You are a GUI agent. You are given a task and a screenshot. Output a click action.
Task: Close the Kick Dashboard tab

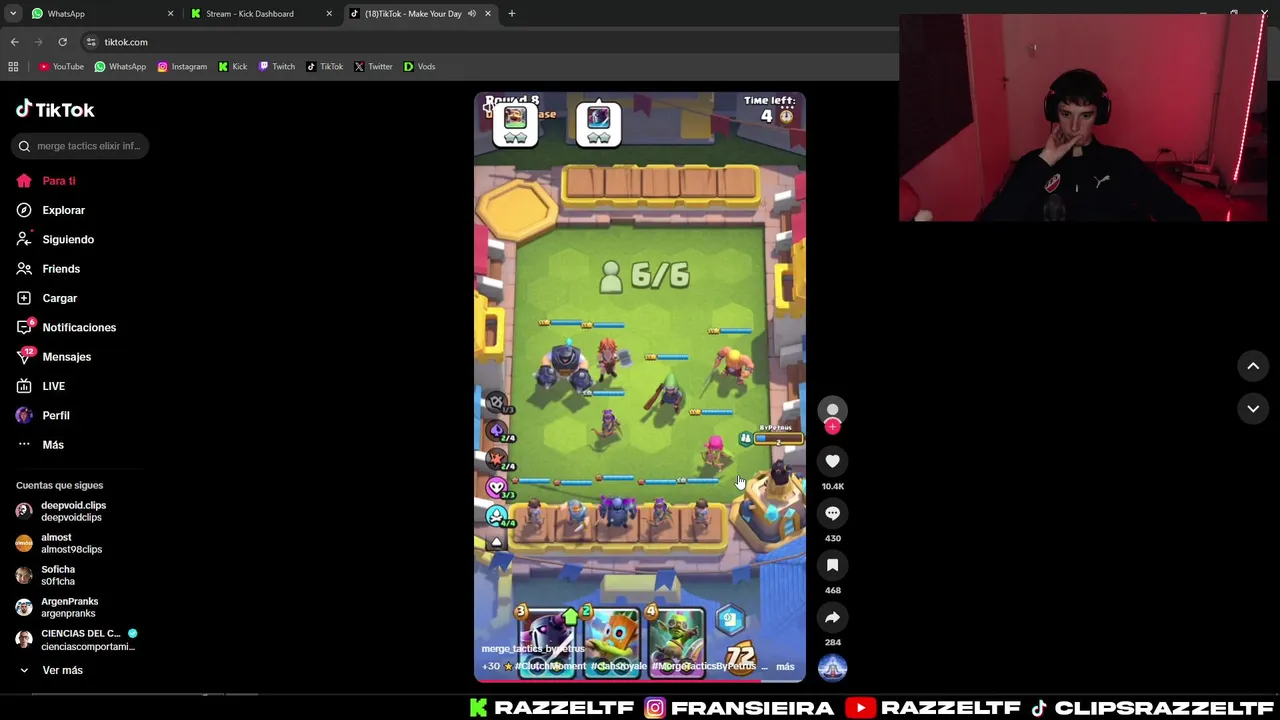point(329,14)
